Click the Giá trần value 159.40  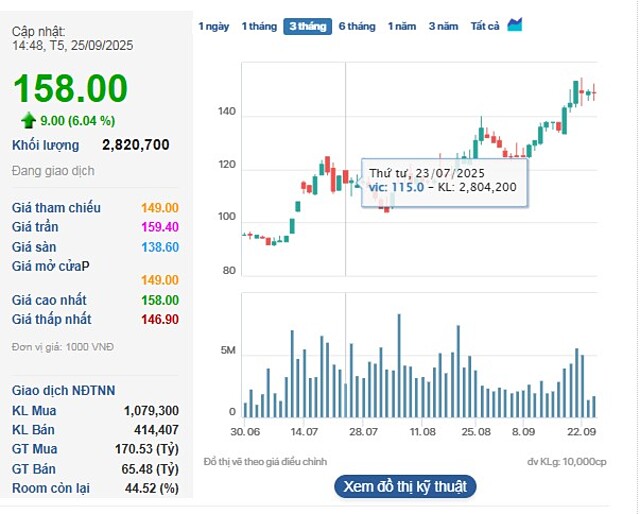(159, 227)
